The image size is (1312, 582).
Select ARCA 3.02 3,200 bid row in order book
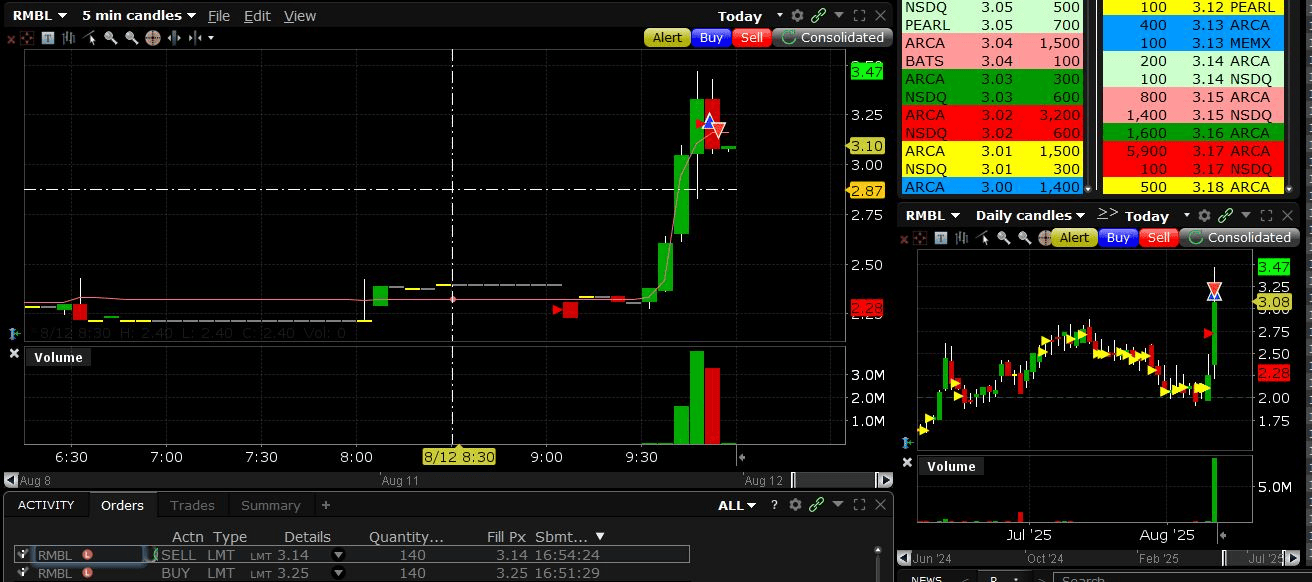(993, 115)
